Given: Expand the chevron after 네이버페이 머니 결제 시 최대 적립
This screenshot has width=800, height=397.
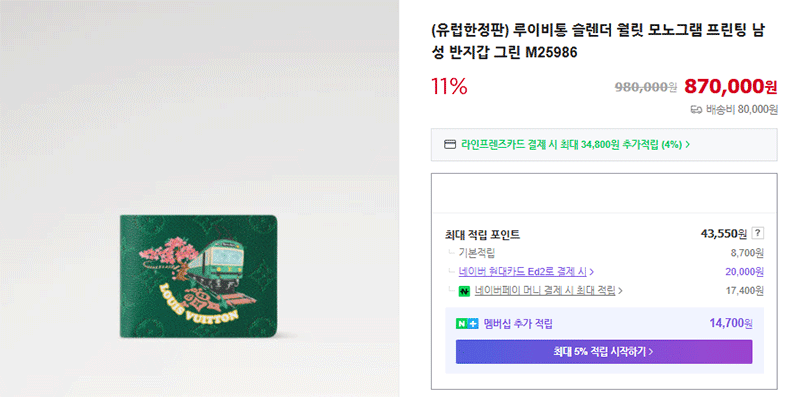Looking at the screenshot, I should click(620, 291).
